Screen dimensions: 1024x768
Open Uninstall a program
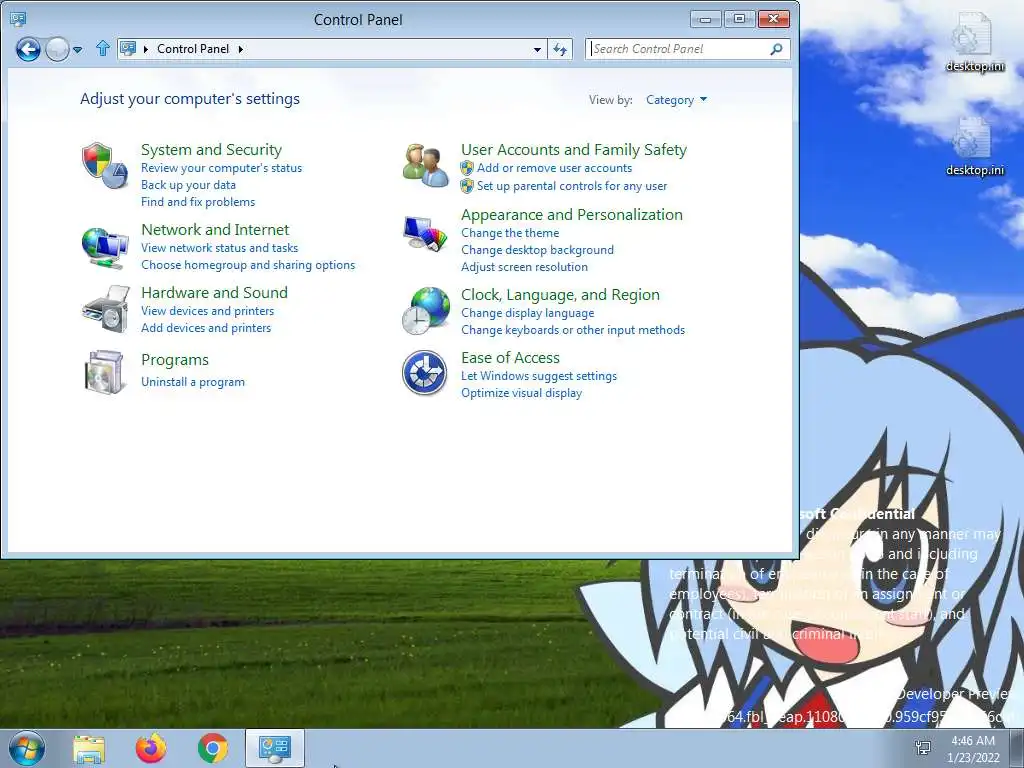193,382
